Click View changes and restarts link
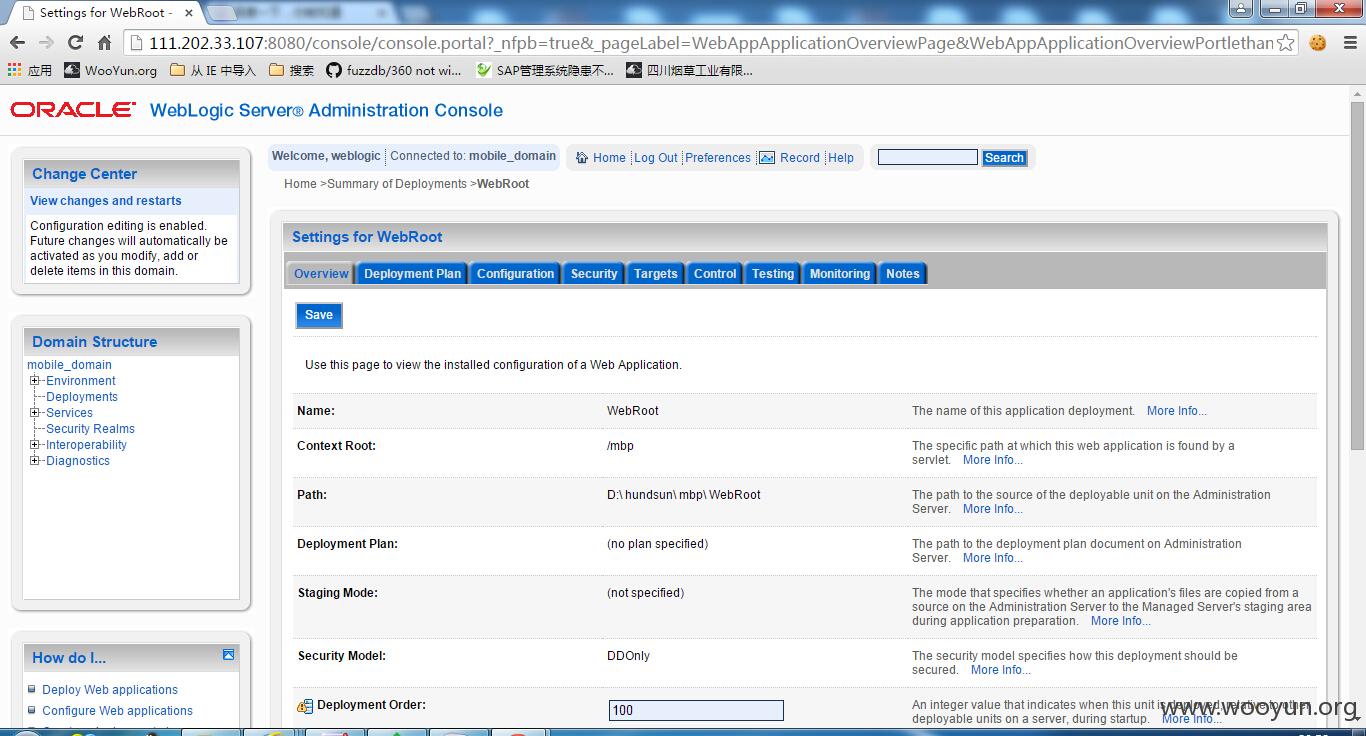 [x=106, y=201]
